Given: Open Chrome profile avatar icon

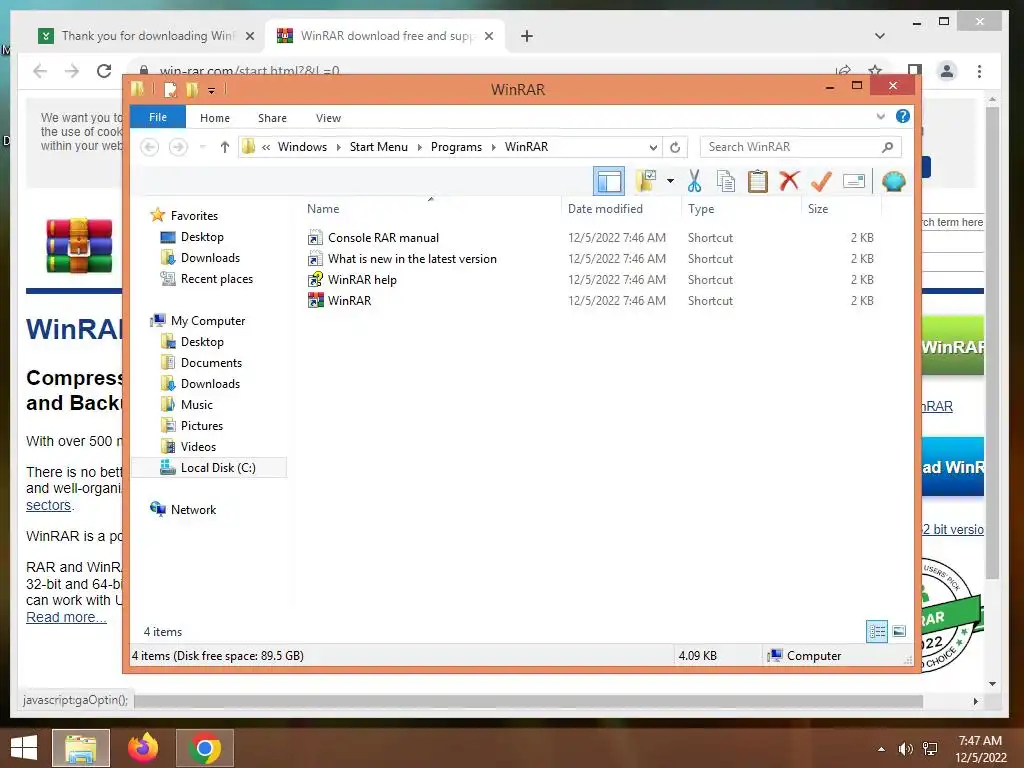Looking at the screenshot, I should pos(947,71).
